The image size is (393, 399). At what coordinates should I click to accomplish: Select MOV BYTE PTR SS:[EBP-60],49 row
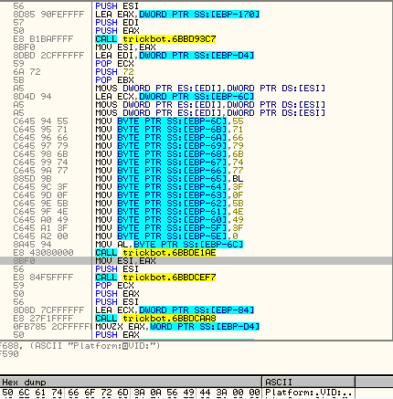(x=169, y=220)
